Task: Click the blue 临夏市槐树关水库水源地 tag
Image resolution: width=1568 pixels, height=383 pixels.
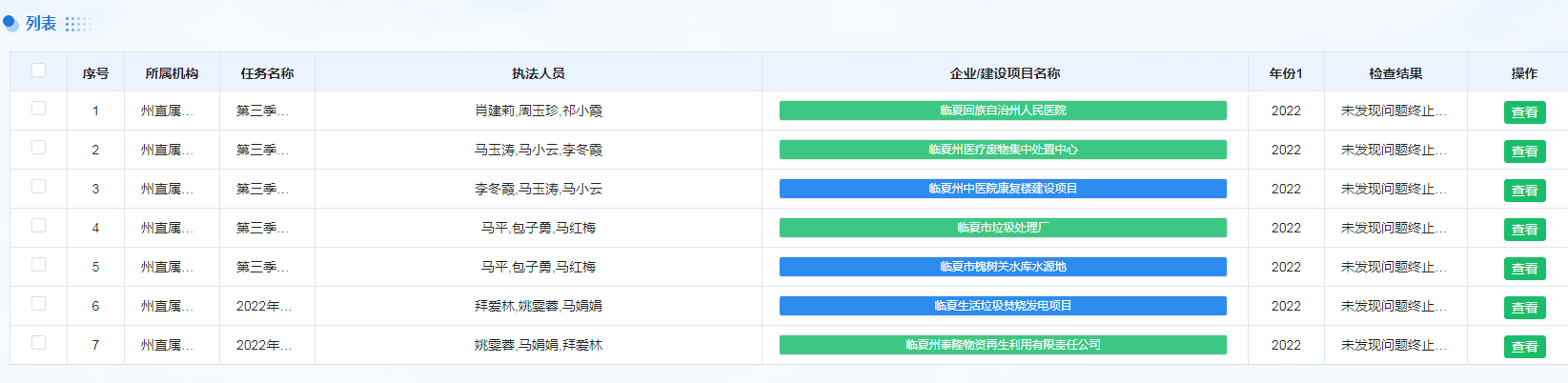Action: pyautogui.click(x=1003, y=267)
